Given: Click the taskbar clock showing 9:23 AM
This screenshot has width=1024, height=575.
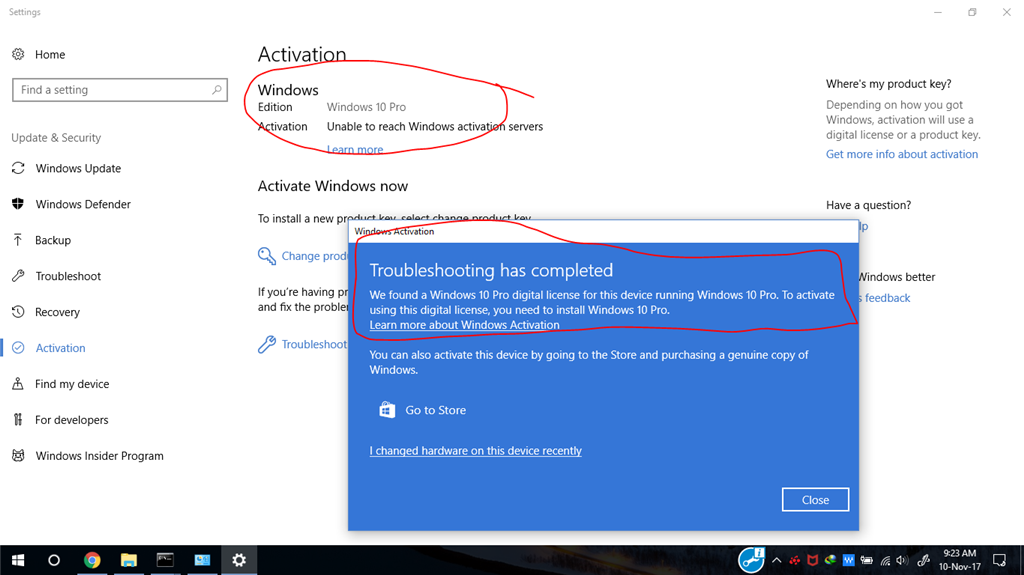Looking at the screenshot, I should (959, 560).
